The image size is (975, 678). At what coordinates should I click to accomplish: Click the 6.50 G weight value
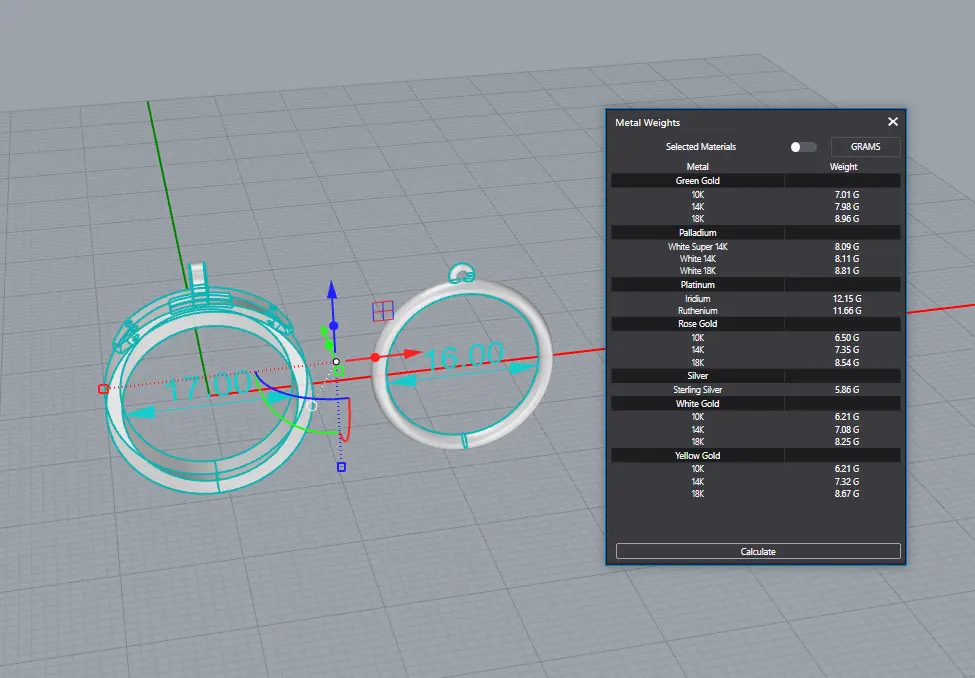847,338
